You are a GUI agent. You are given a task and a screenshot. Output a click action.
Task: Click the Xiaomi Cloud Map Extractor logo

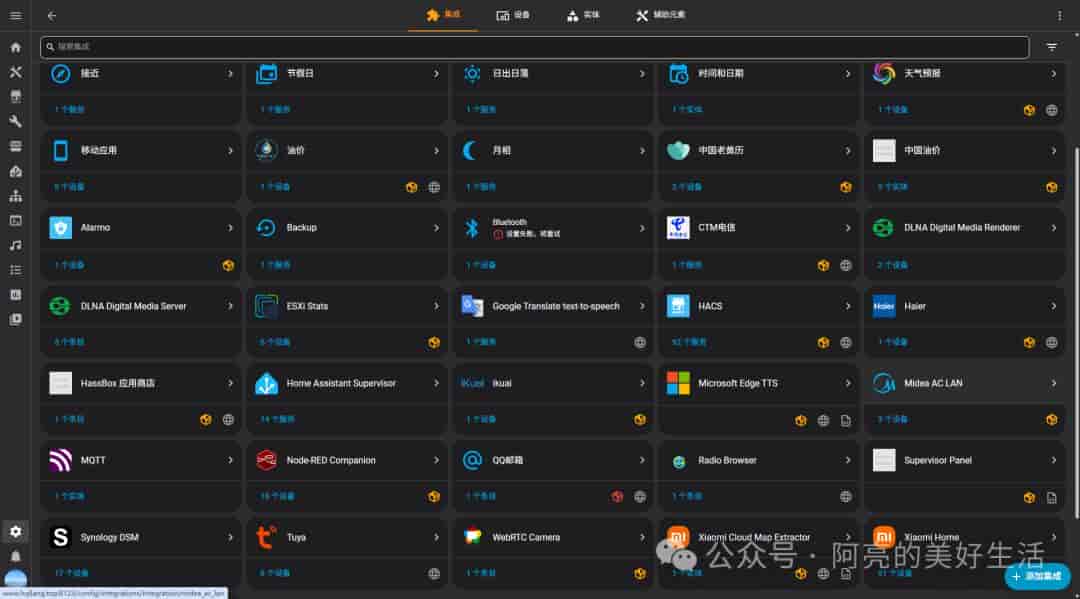click(678, 537)
